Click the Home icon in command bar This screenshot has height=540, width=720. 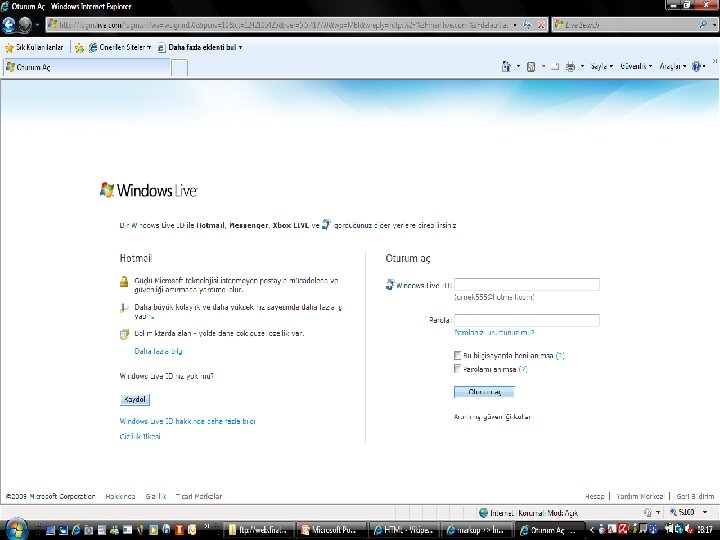click(x=506, y=67)
